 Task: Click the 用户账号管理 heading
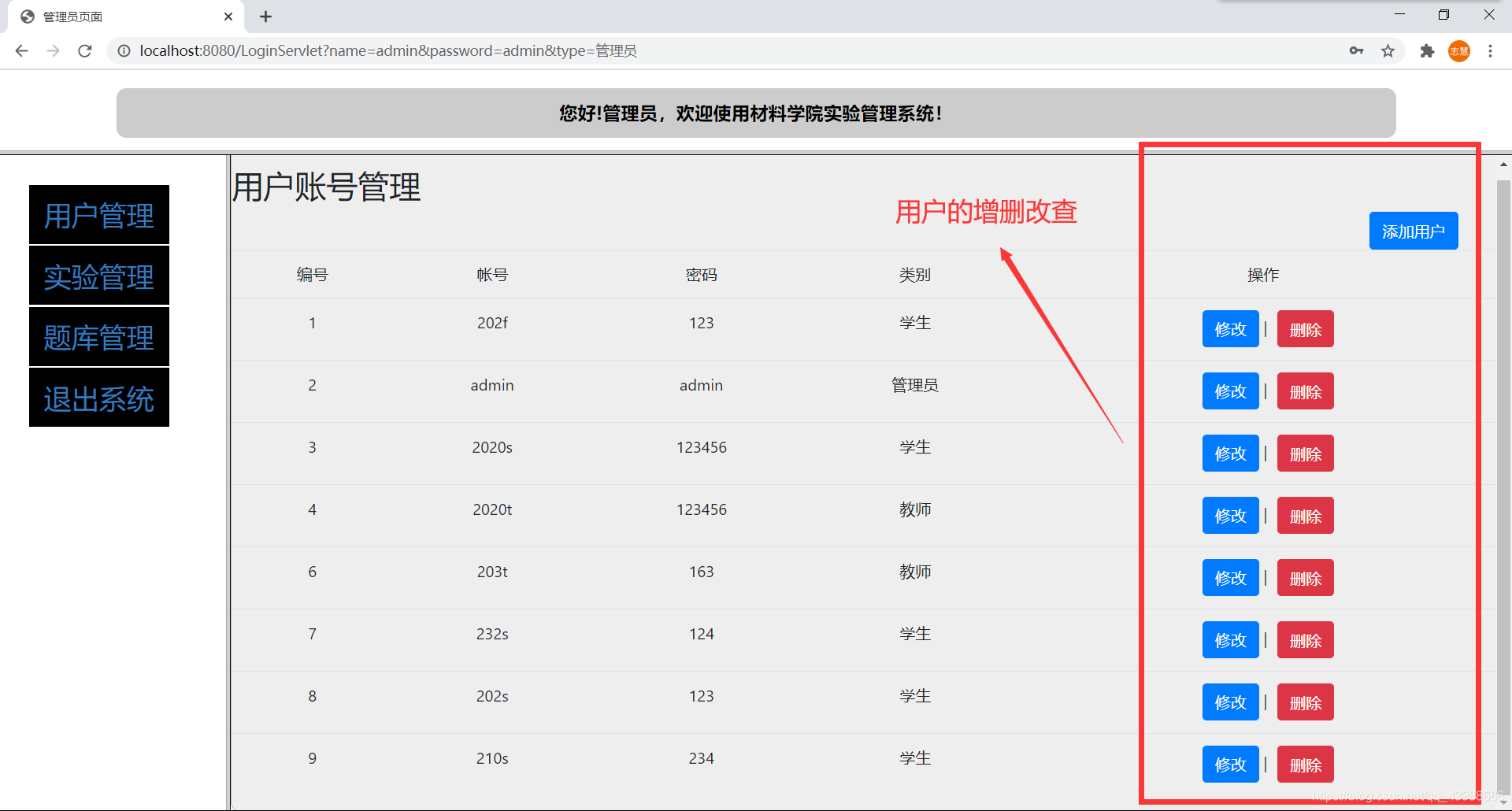(x=327, y=187)
